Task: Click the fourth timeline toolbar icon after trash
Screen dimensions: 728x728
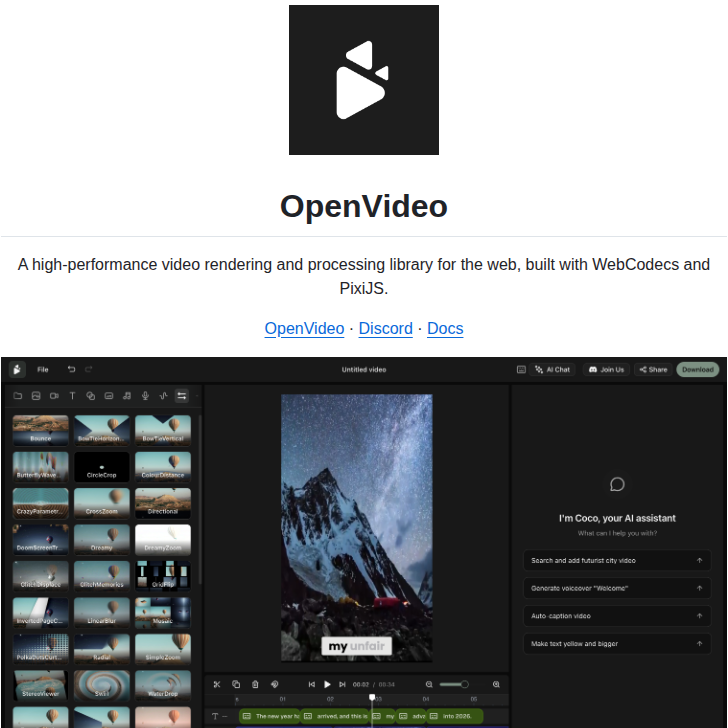Action: click(x=274, y=684)
